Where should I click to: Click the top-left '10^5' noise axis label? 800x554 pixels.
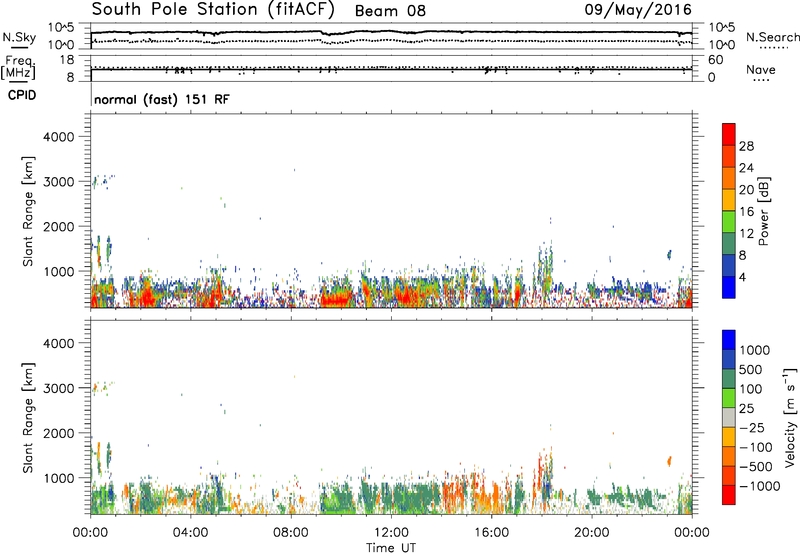coord(61,27)
